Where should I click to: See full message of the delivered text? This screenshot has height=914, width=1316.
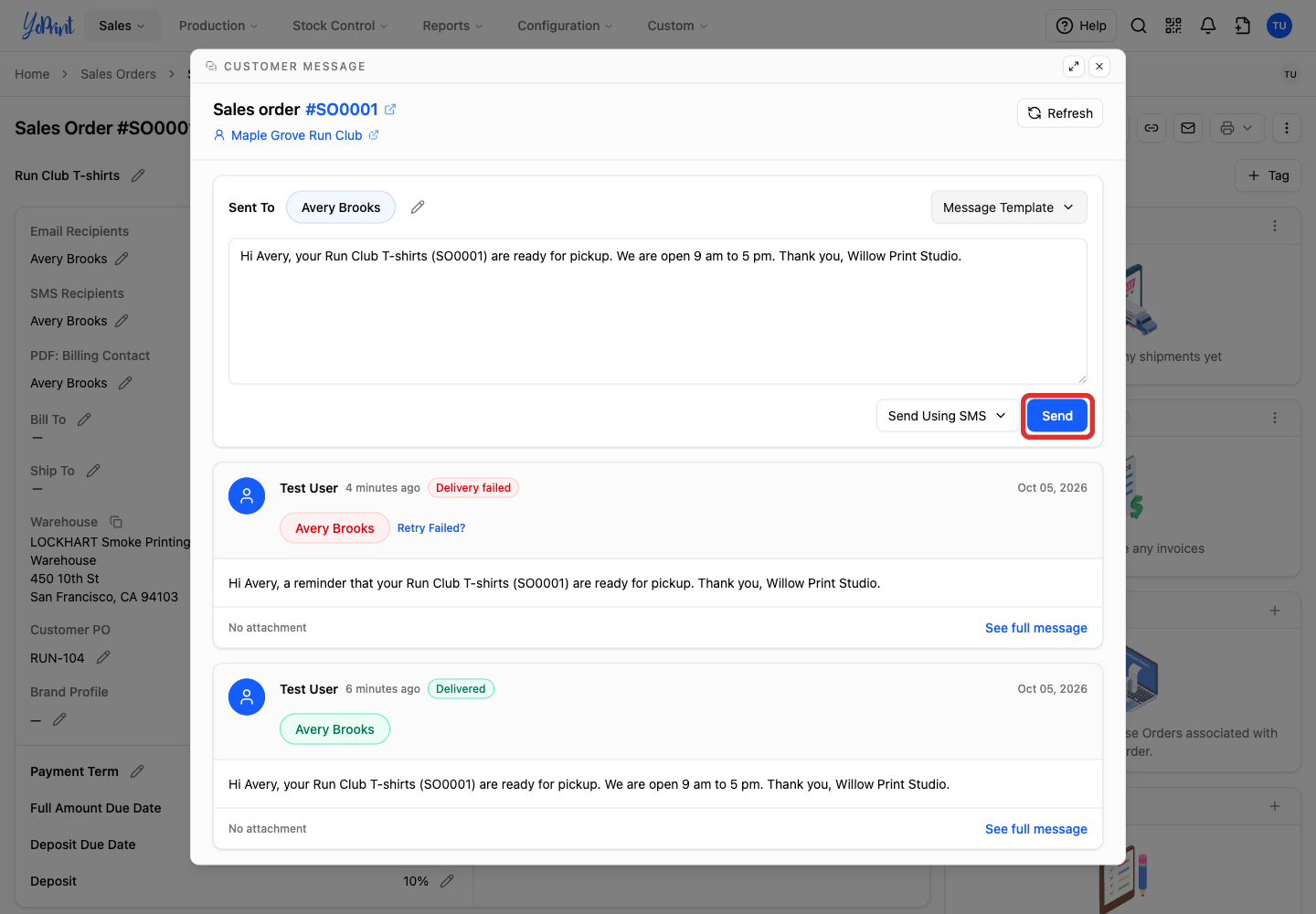tap(1036, 829)
